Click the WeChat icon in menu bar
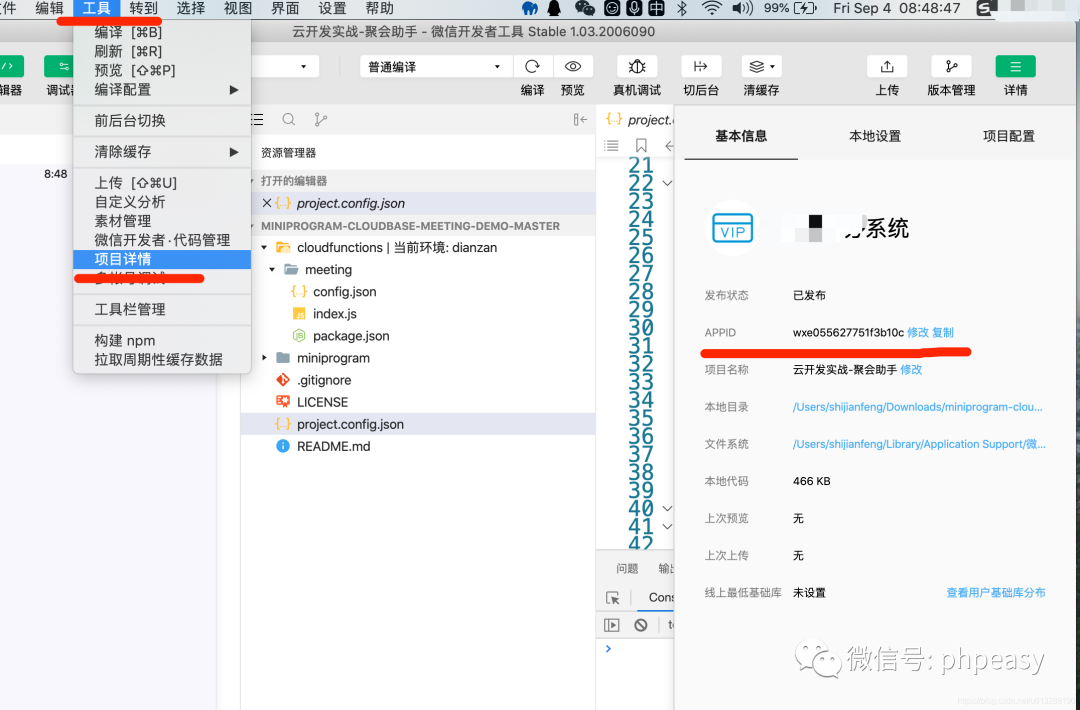The image size is (1080, 710). 584,8
